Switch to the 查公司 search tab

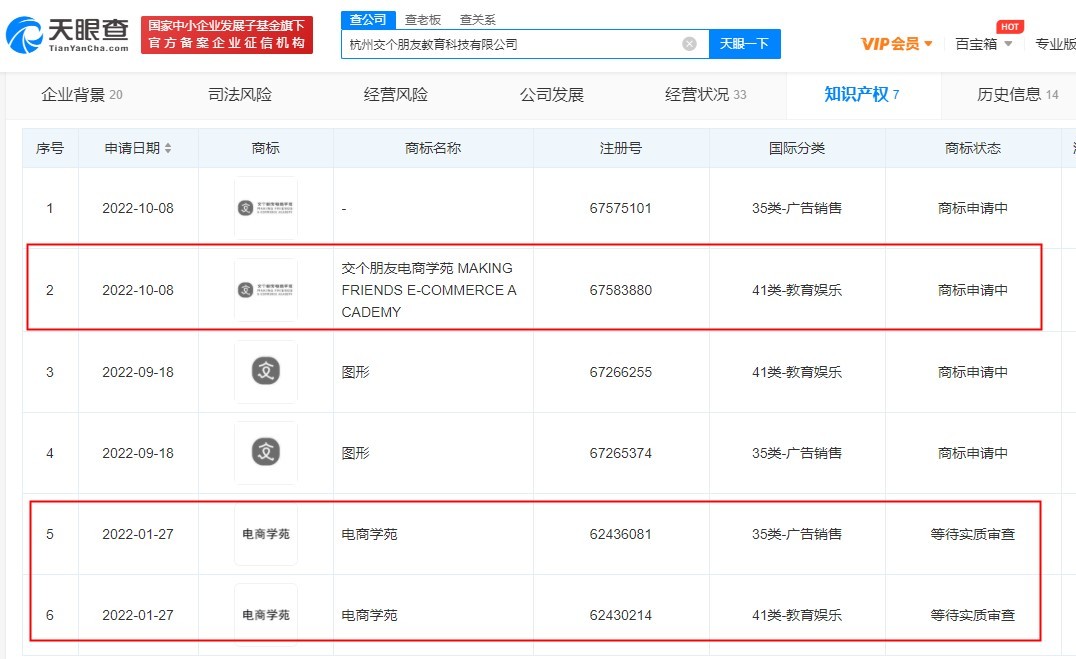coord(368,20)
